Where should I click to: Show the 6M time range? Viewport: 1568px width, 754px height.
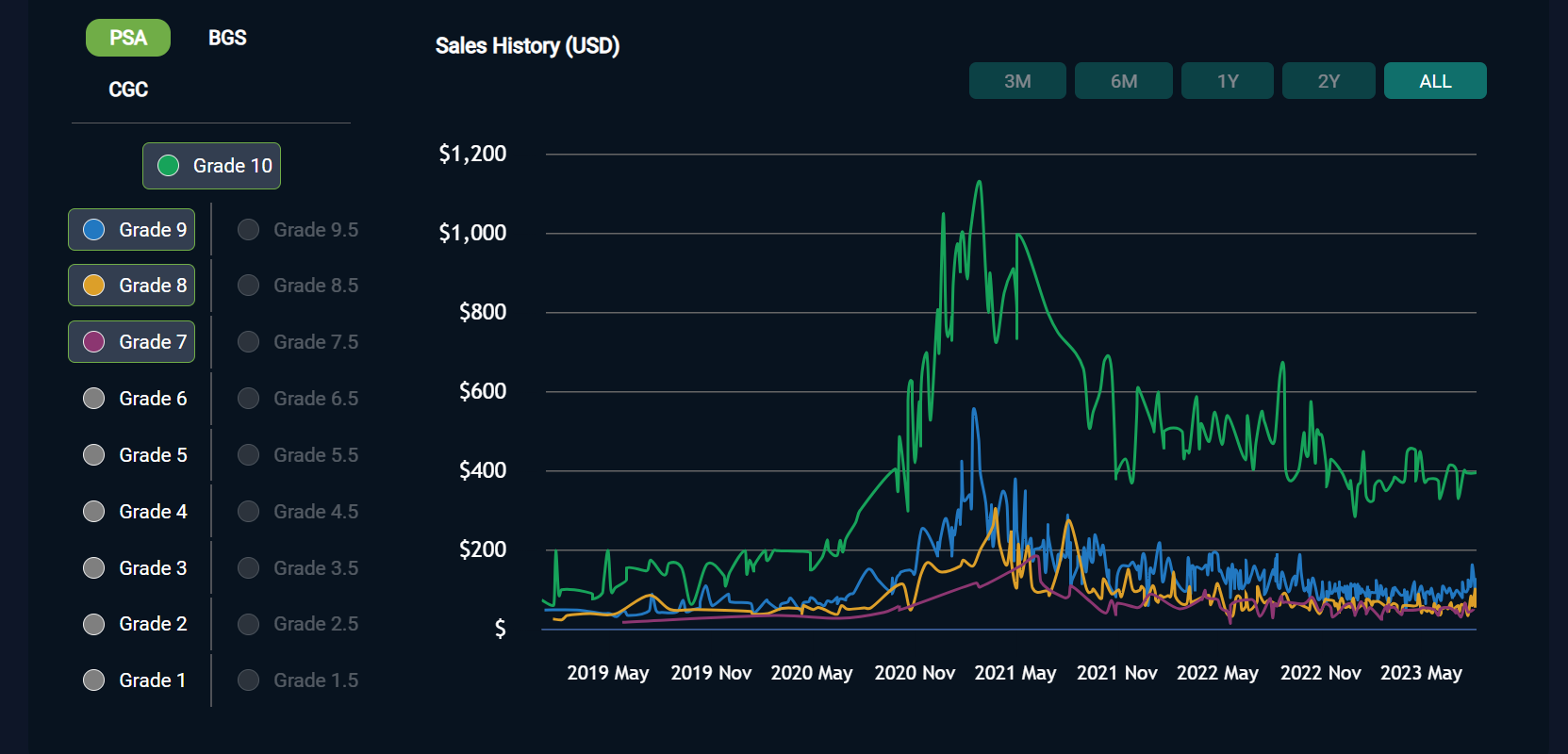pos(1124,81)
